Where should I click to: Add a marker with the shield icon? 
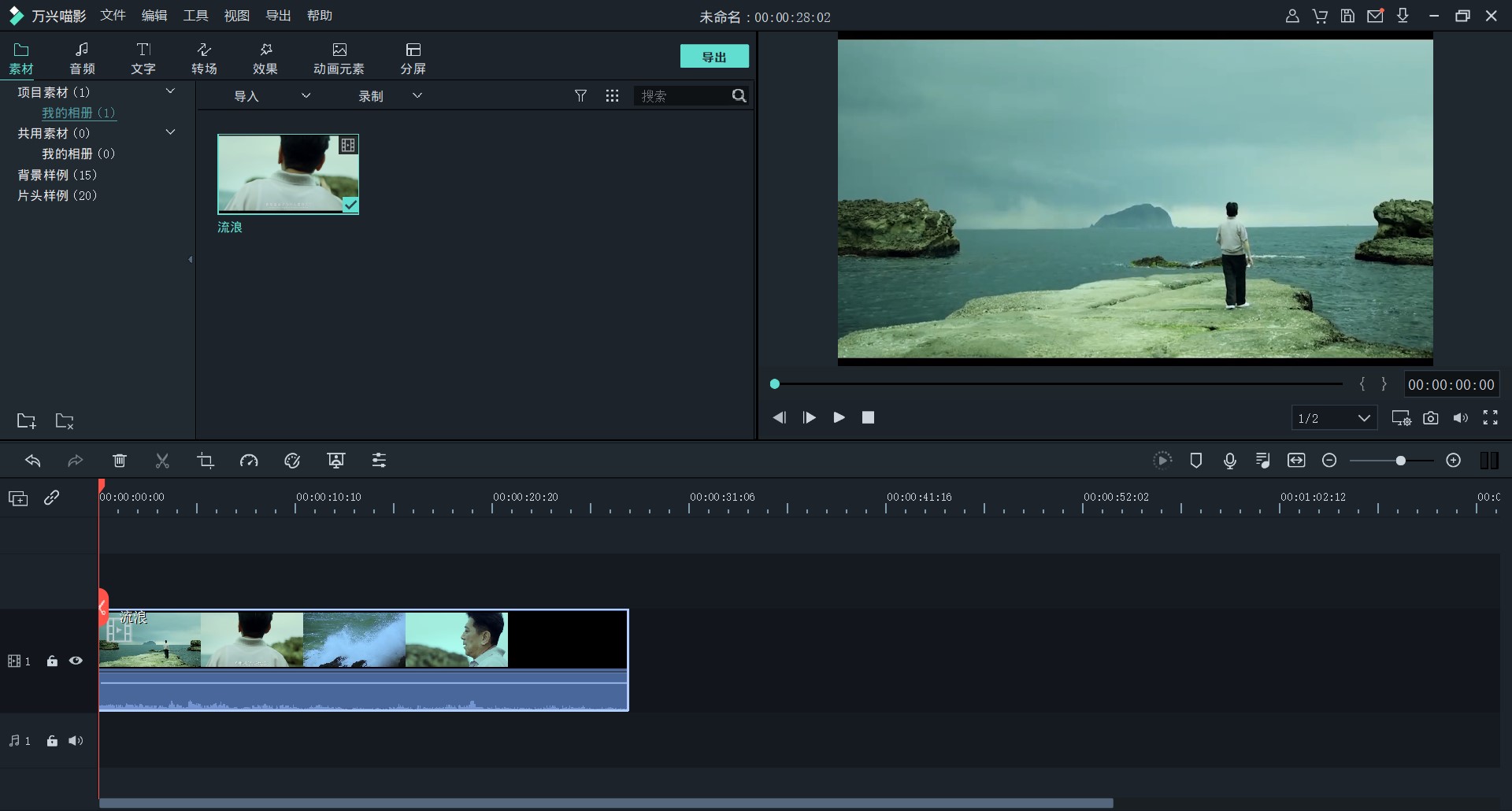coord(1195,461)
